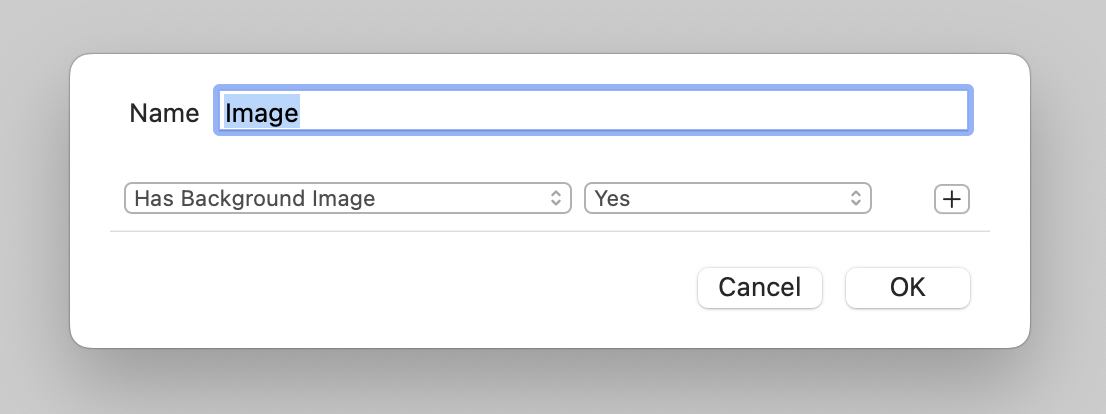Click the Name label beside the field
The height and width of the screenshot is (414, 1106).
(x=164, y=113)
